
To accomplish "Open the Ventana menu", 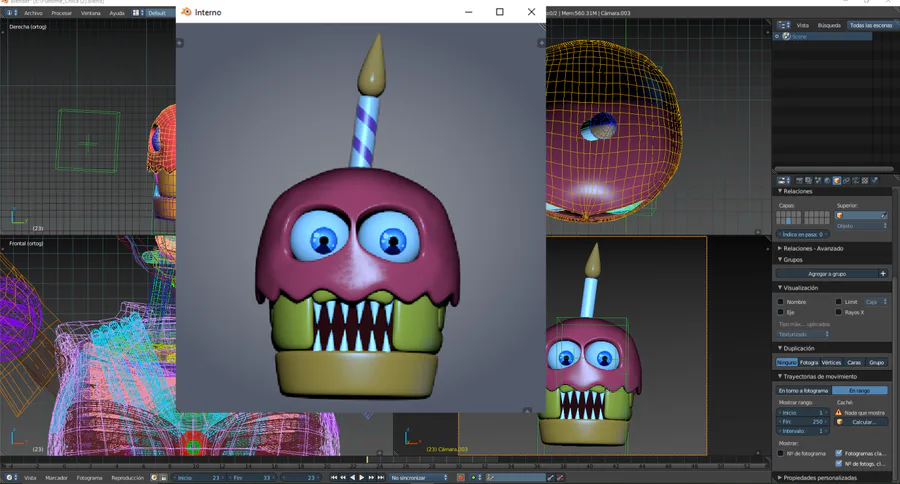I will [x=90, y=13].
